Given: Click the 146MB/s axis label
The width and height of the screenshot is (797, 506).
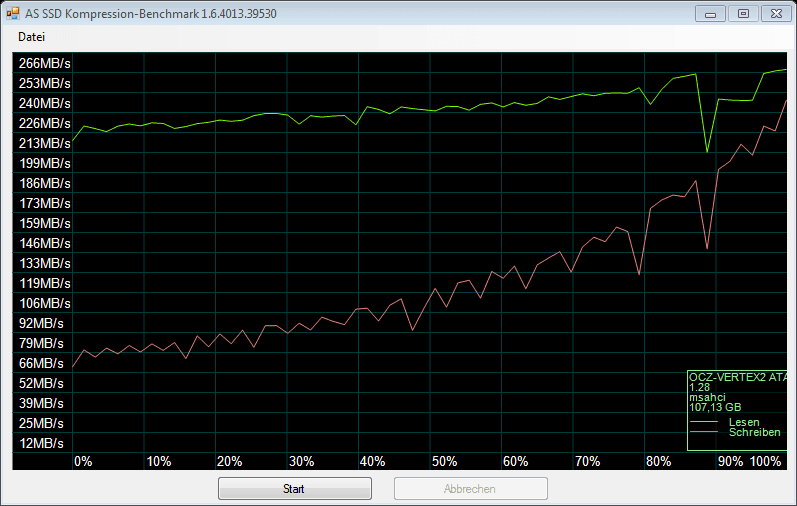Looking at the screenshot, I should (45, 244).
